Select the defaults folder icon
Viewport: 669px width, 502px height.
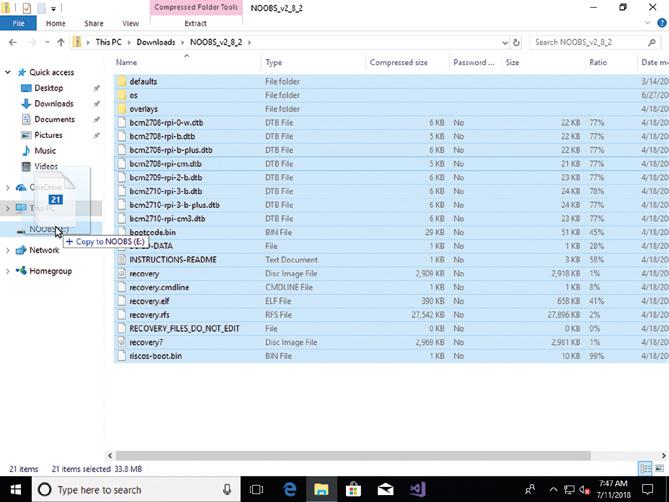pyautogui.click(x=122, y=81)
